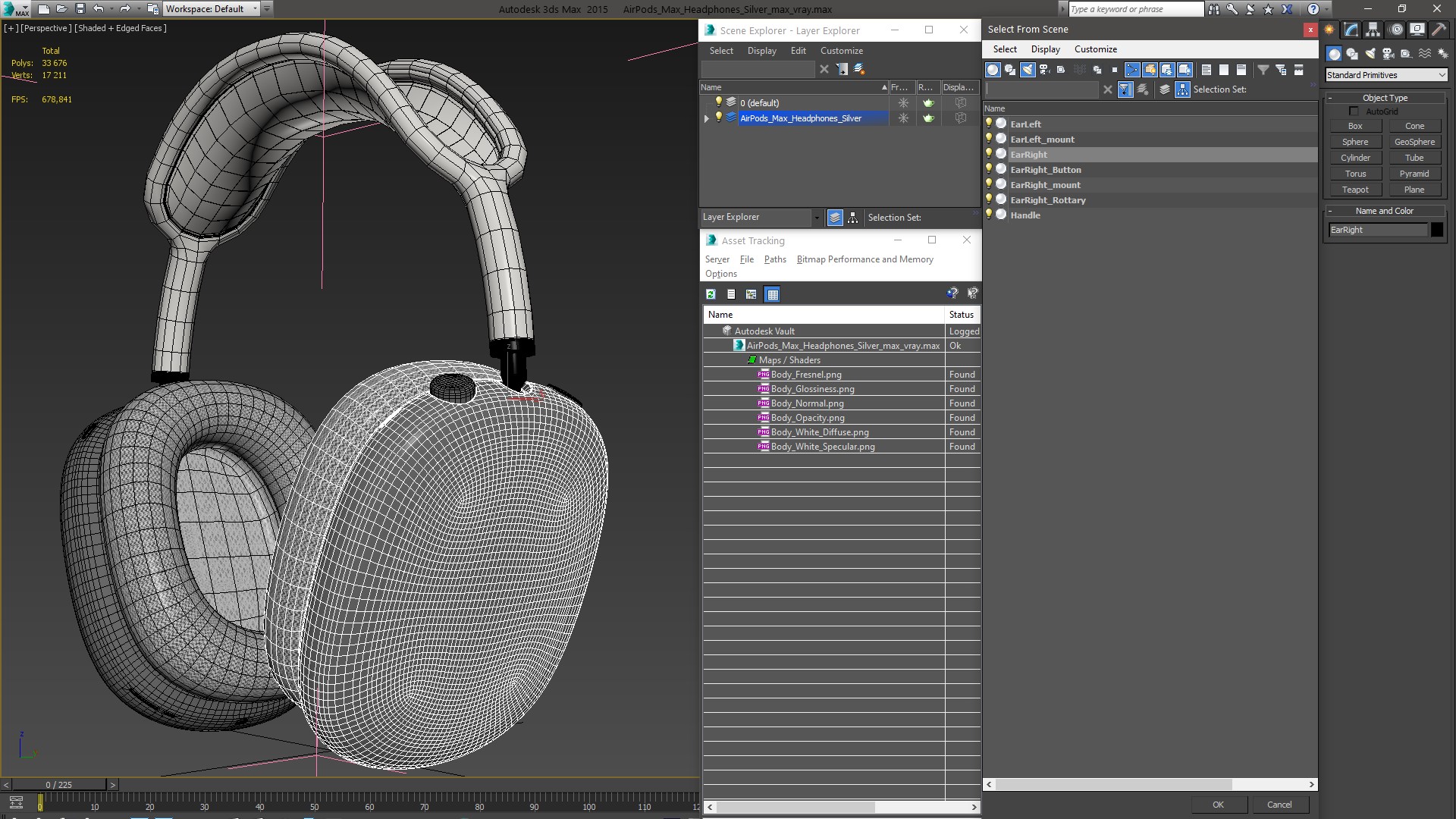Open the Help dropdown arrow
This screenshot has height=819, width=1456.
pos(1328,9)
